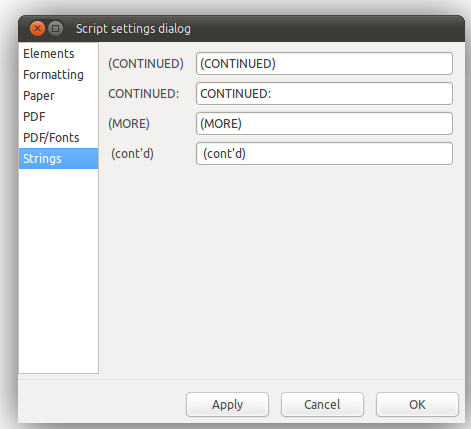Cancel the settings dialog
This screenshot has height=429, width=471.
[322, 405]
